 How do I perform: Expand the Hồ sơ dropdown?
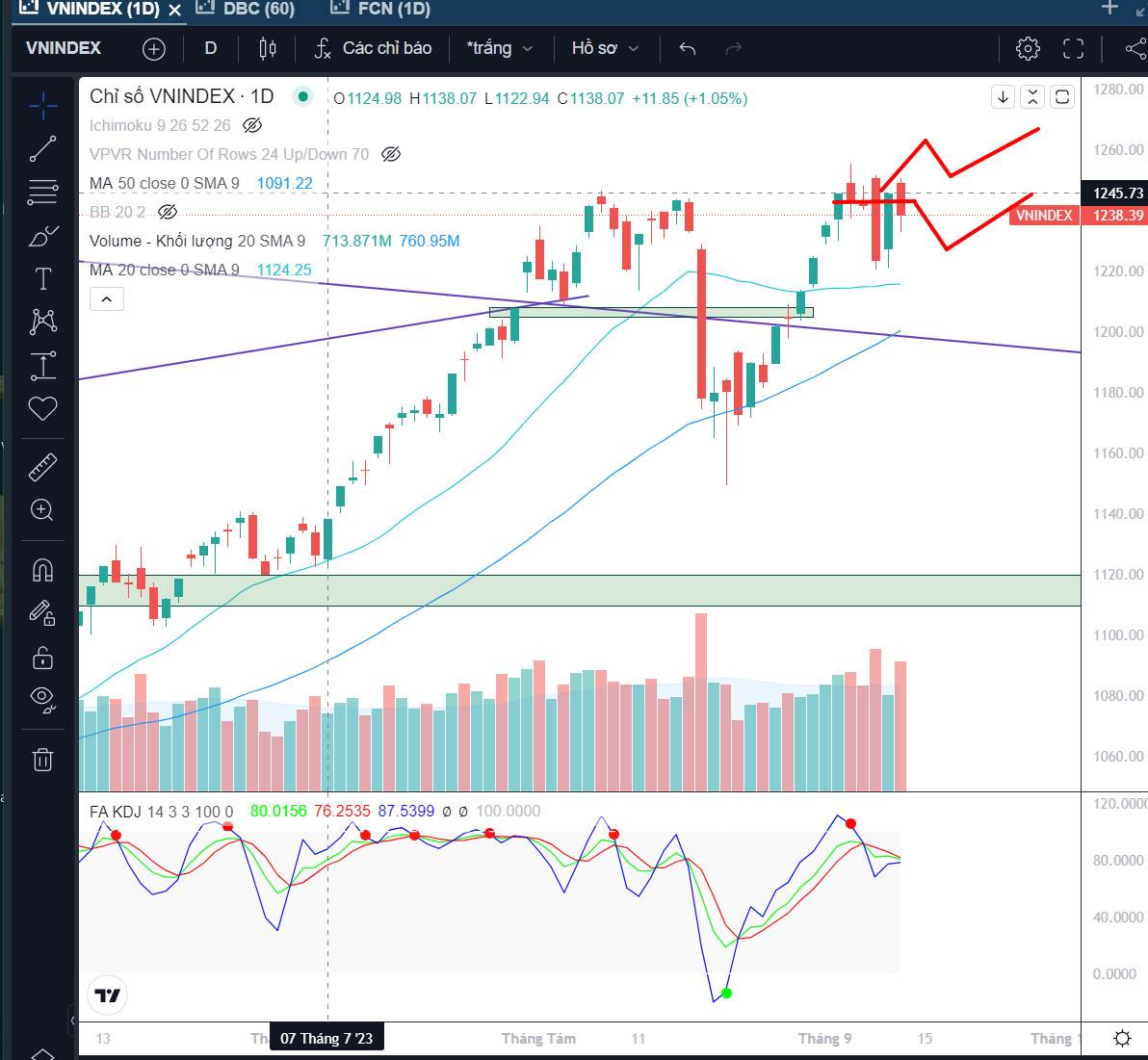[605, 49]
